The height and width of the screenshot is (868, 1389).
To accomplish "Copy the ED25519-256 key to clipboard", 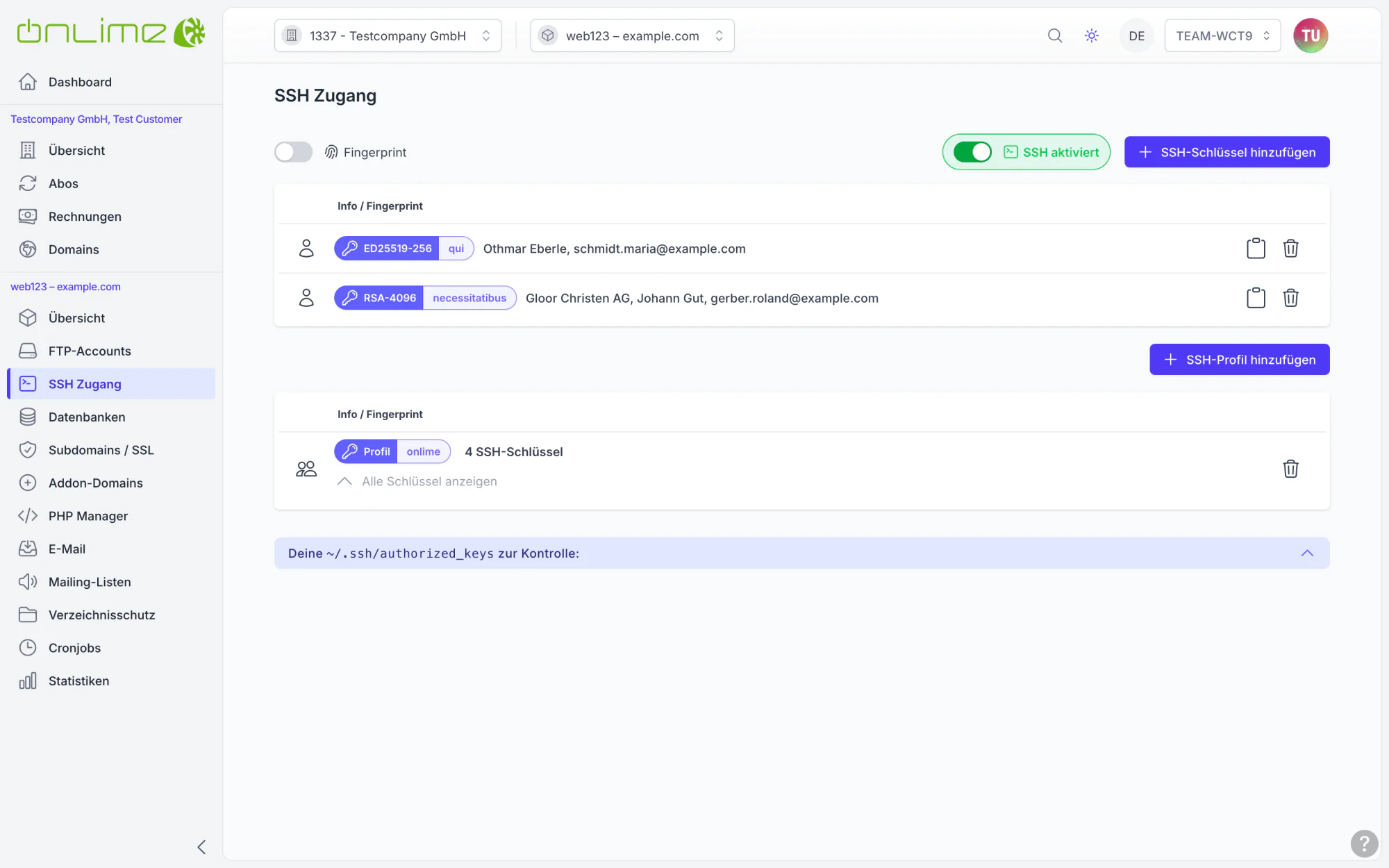I will point(1256,249).
